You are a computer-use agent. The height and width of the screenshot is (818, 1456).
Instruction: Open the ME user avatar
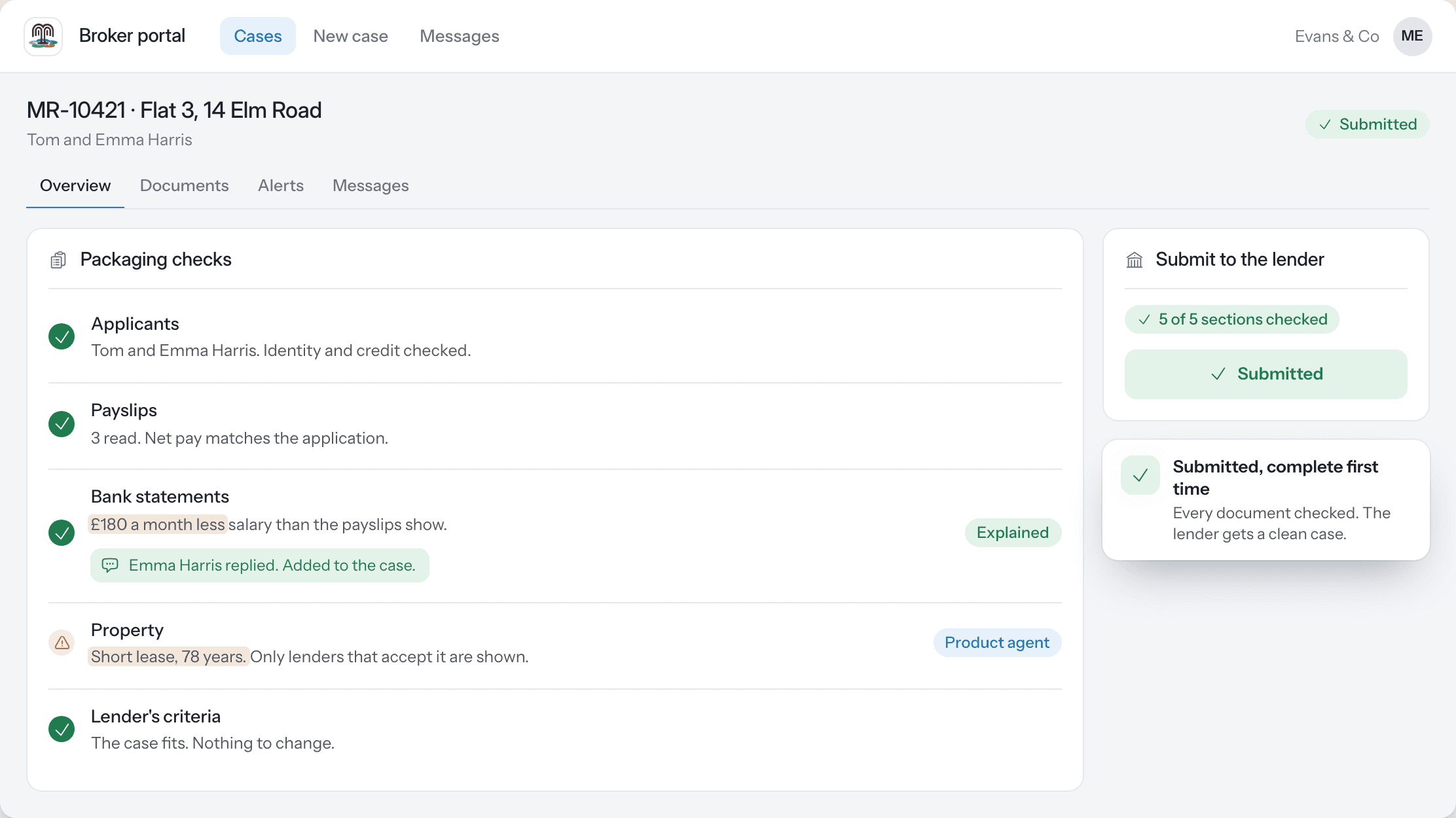[x=1412, y=36]
